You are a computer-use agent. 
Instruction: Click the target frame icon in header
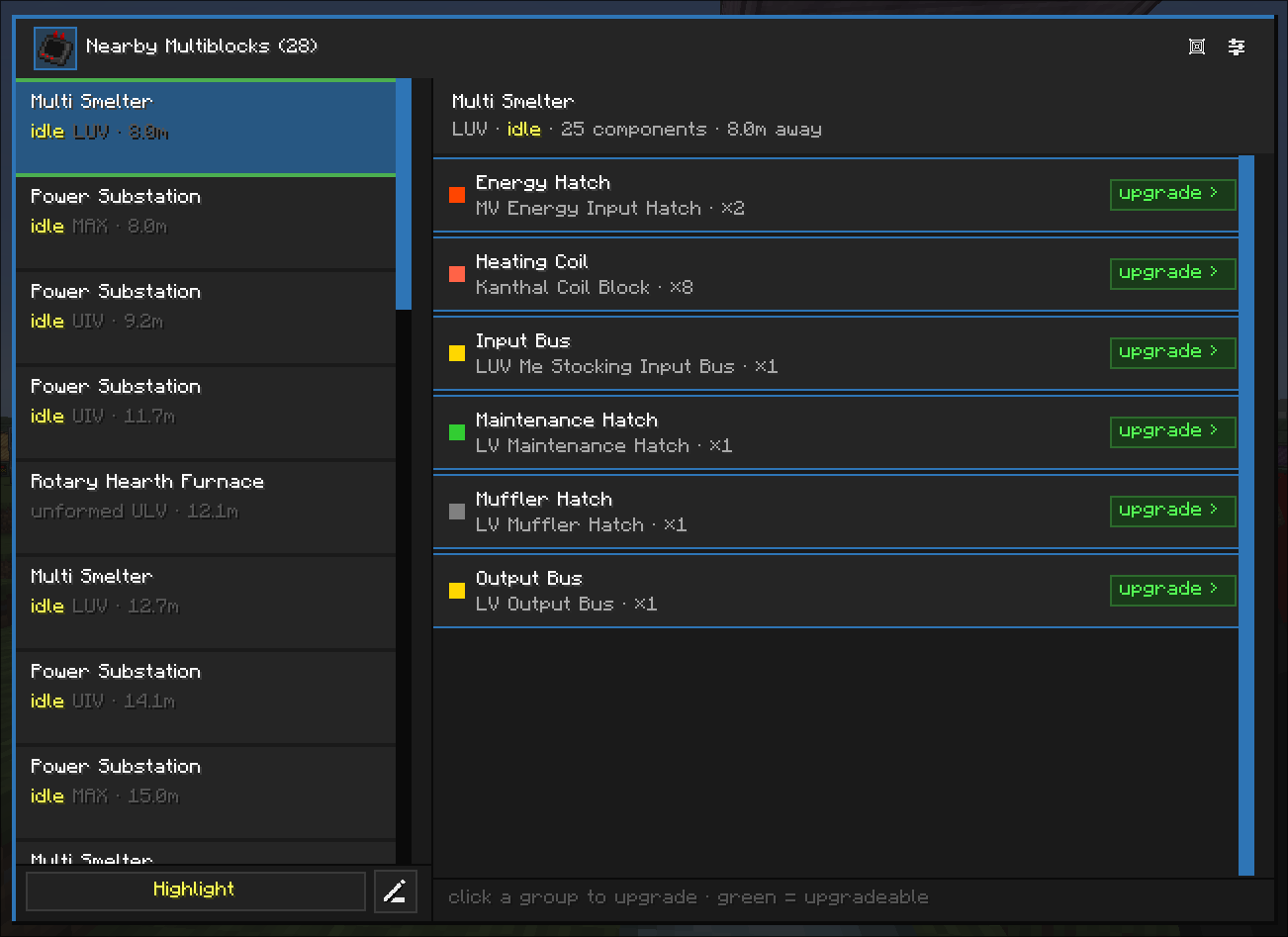[x=1197, y=47]
